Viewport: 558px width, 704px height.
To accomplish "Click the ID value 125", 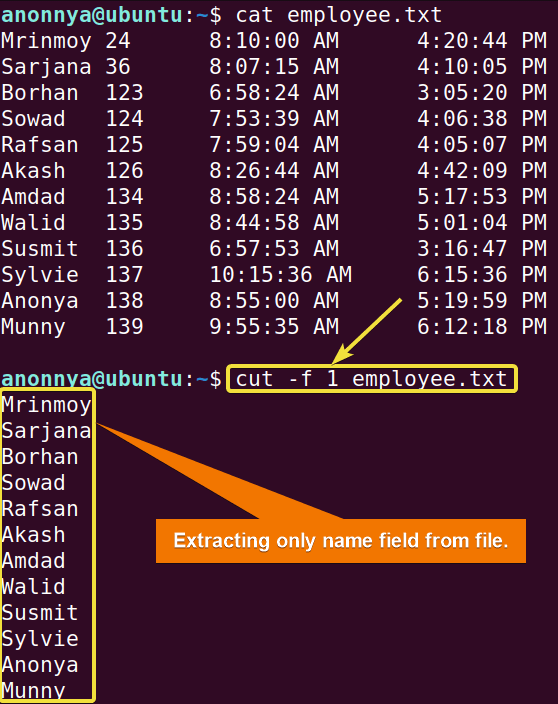I will 124,145.
